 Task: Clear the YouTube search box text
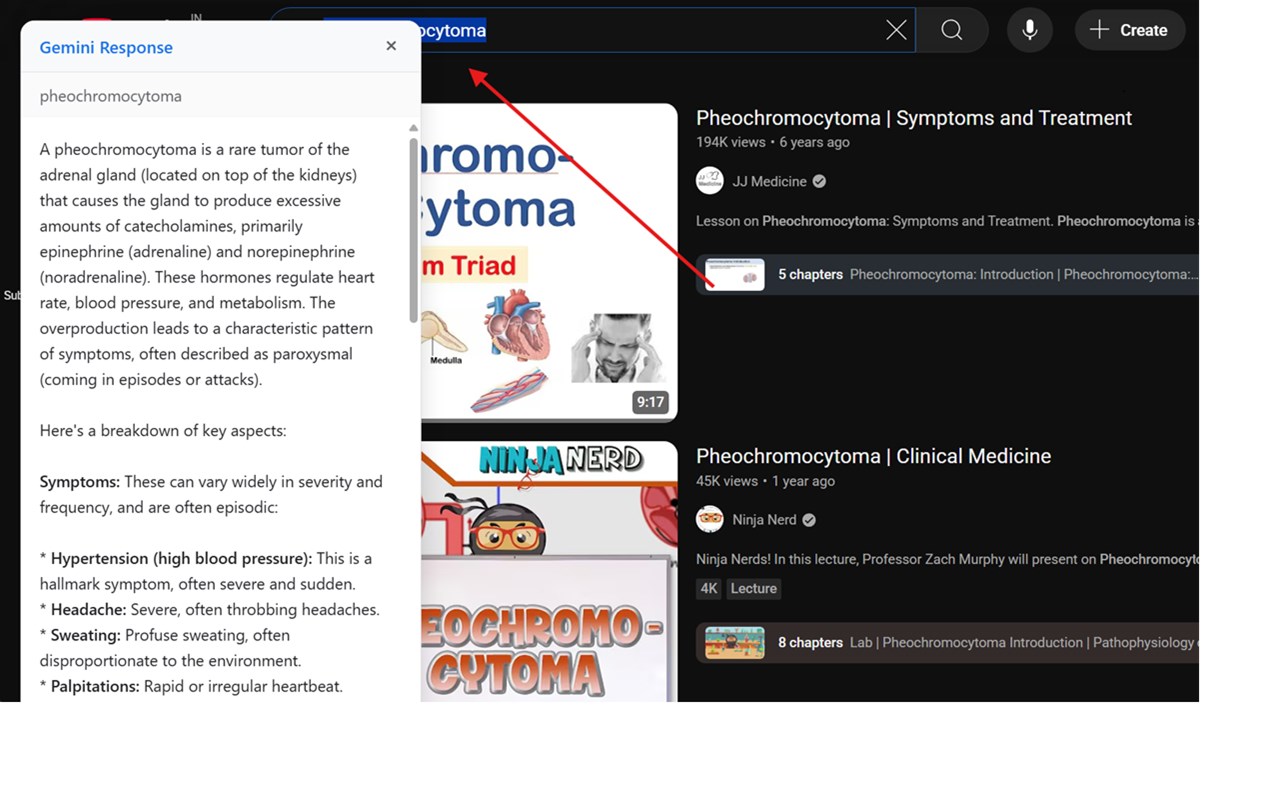click(896, 30)
